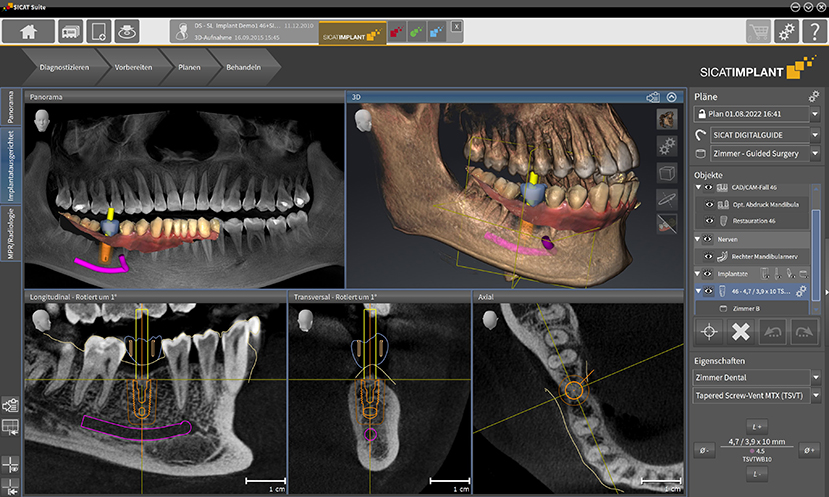This screenshot has width=829, height=497.
Task: Open settings gears for implant 46
Action: click(802, 291)
